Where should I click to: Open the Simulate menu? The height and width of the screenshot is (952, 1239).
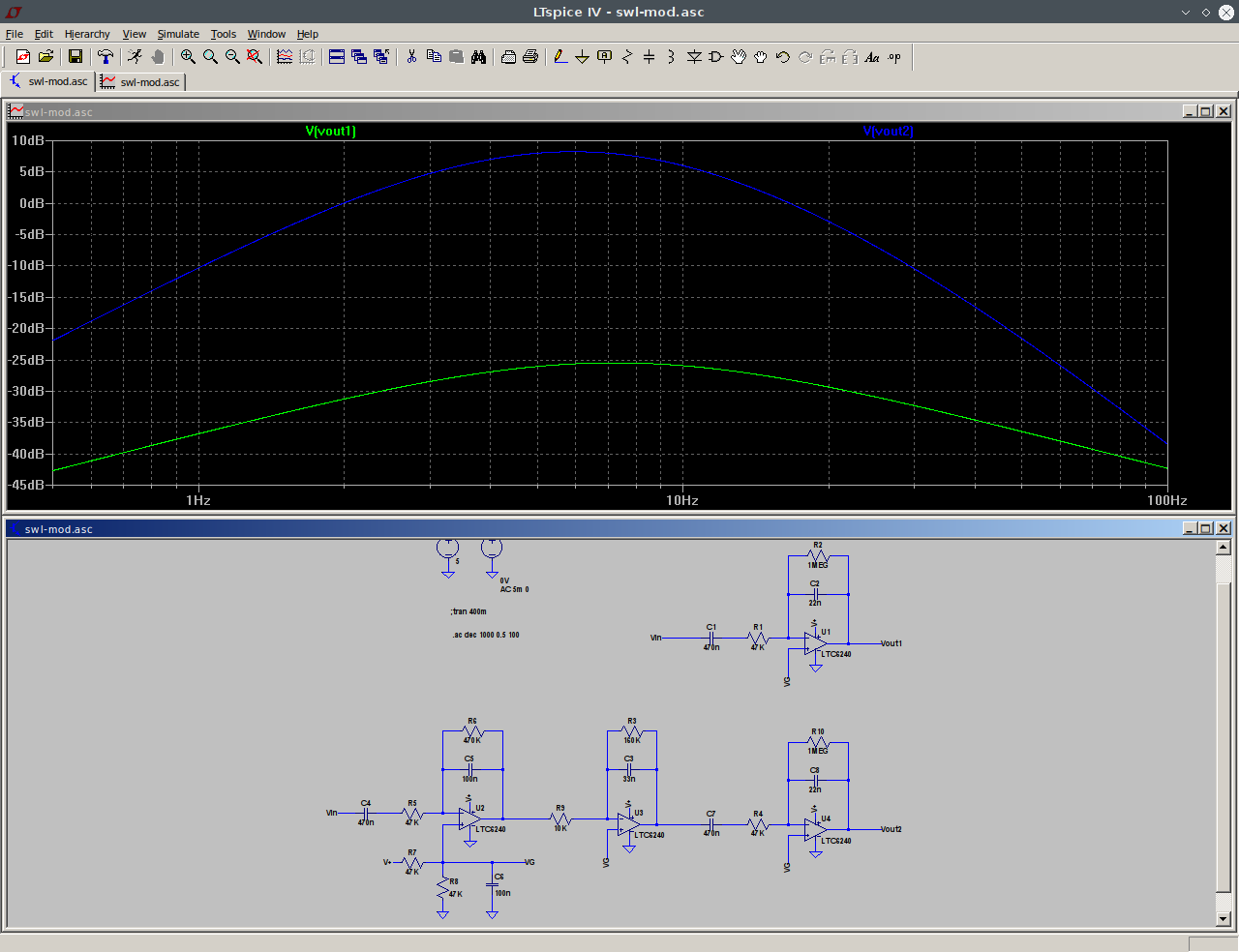point(178,34)
